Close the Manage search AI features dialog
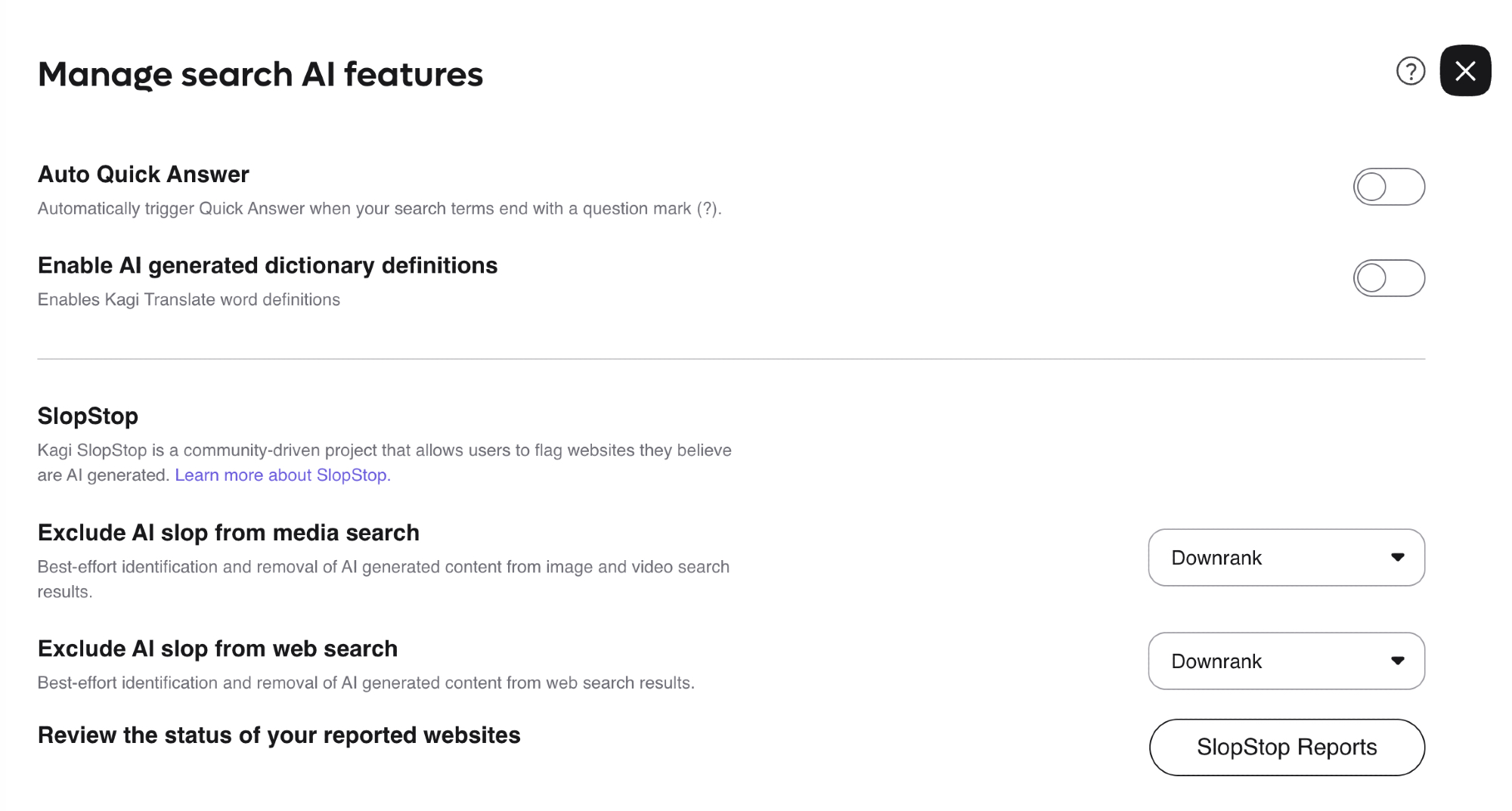The image size is (1512, 811). tap(1465, 71)
